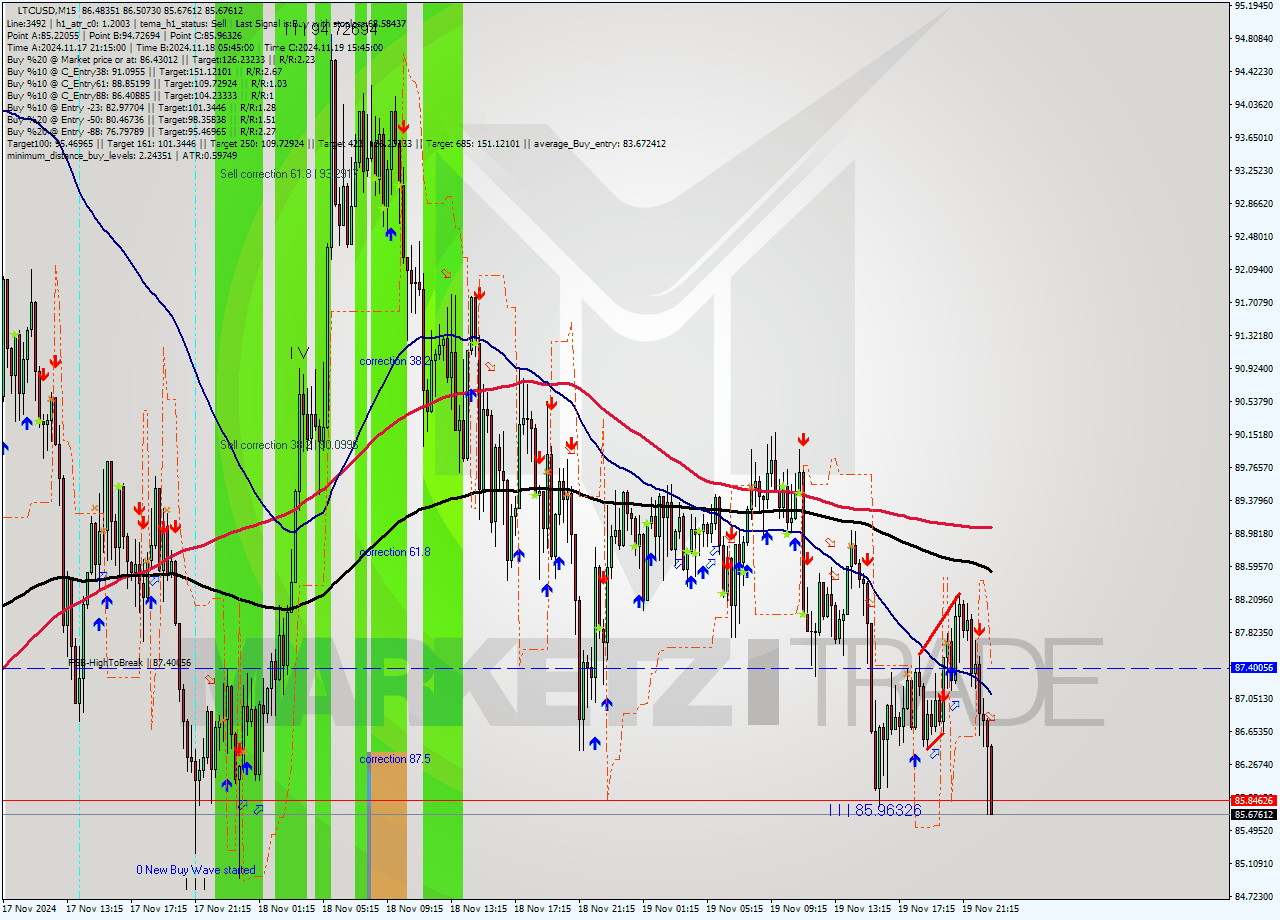This screenshot has height=920, width=1280.
Task: Click the '19 Nov 17:15' time label
Action: pos(927,909)
